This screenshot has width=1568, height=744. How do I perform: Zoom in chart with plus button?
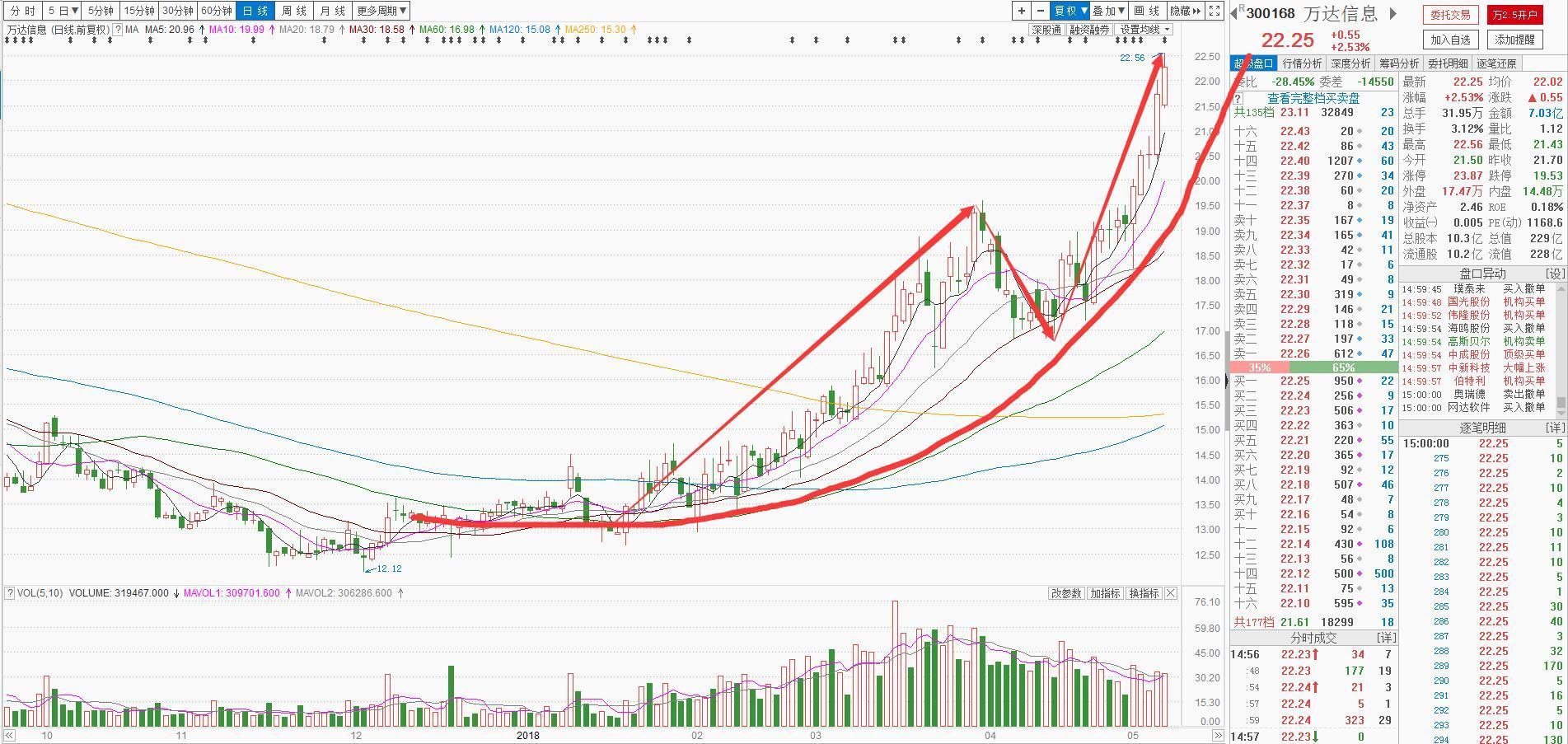coord(1022,11)
